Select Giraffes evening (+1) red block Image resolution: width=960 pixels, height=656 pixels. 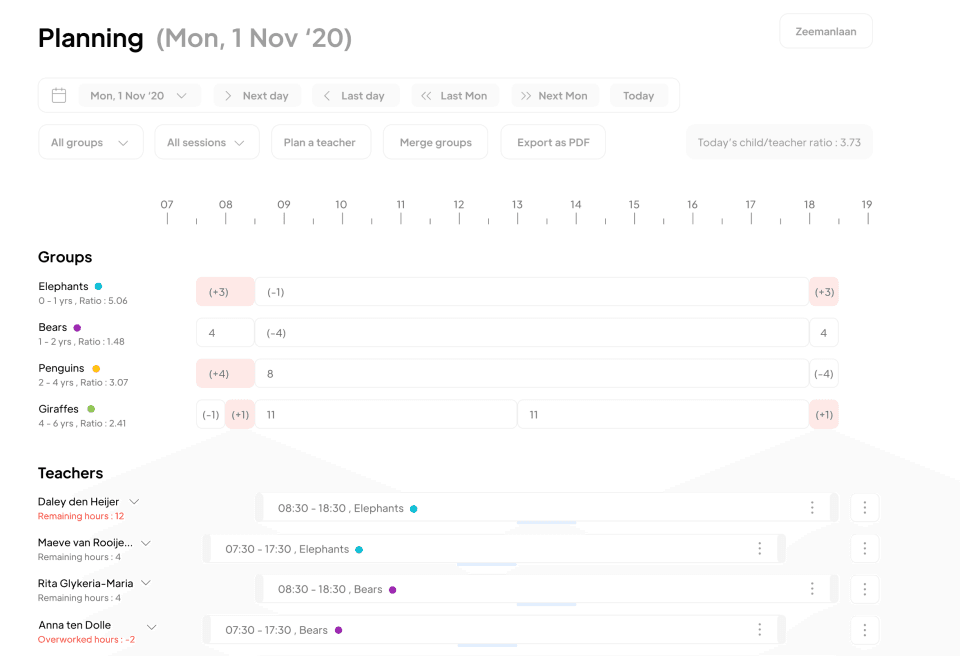(x=824, y=414)
